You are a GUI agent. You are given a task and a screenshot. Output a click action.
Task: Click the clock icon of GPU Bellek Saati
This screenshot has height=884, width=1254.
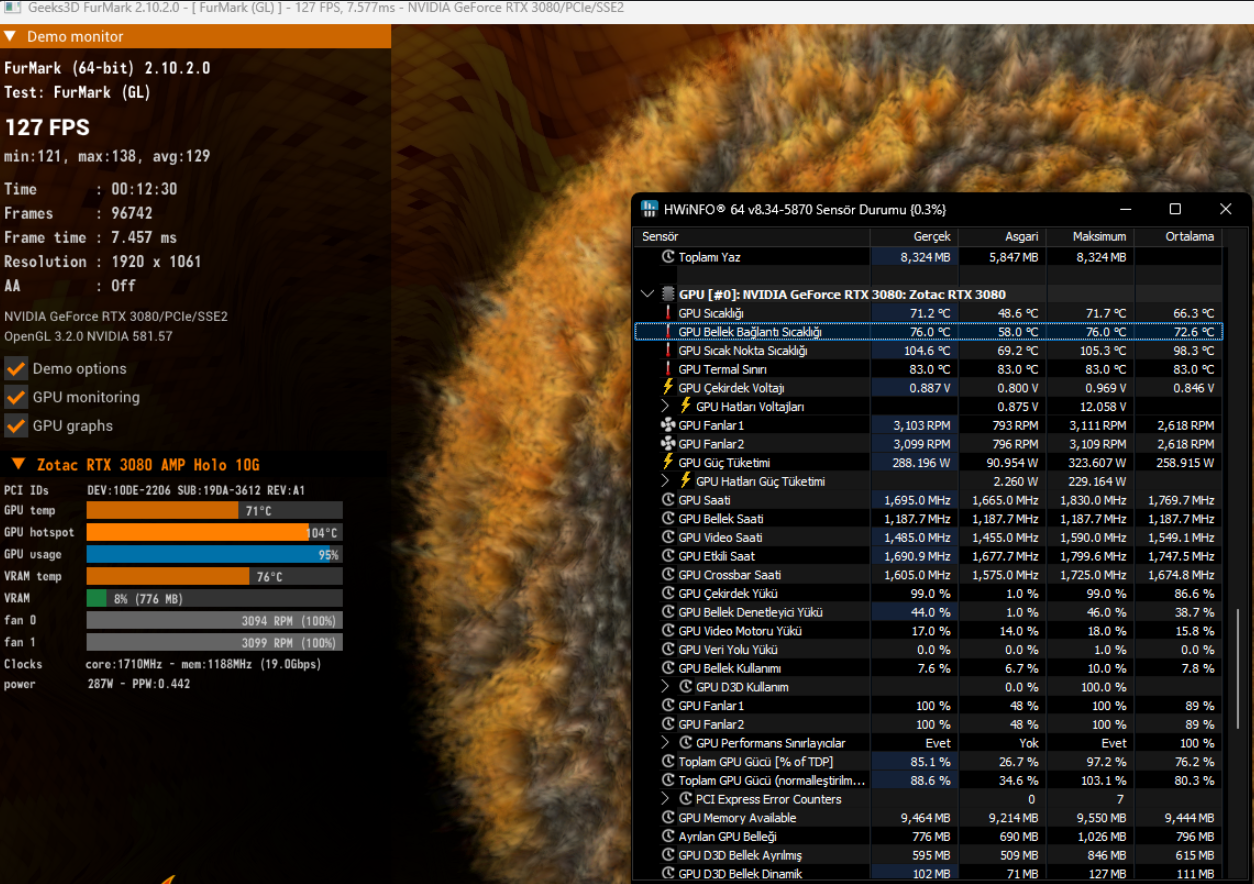tap(668, 518)
